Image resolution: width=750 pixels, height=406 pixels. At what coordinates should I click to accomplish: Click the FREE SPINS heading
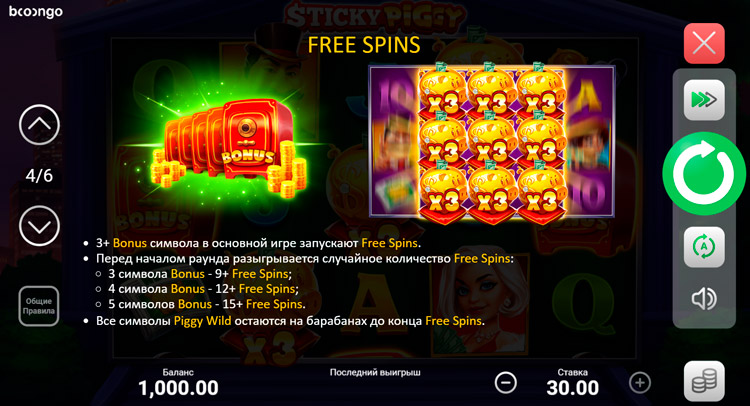(x=364, y=45)
